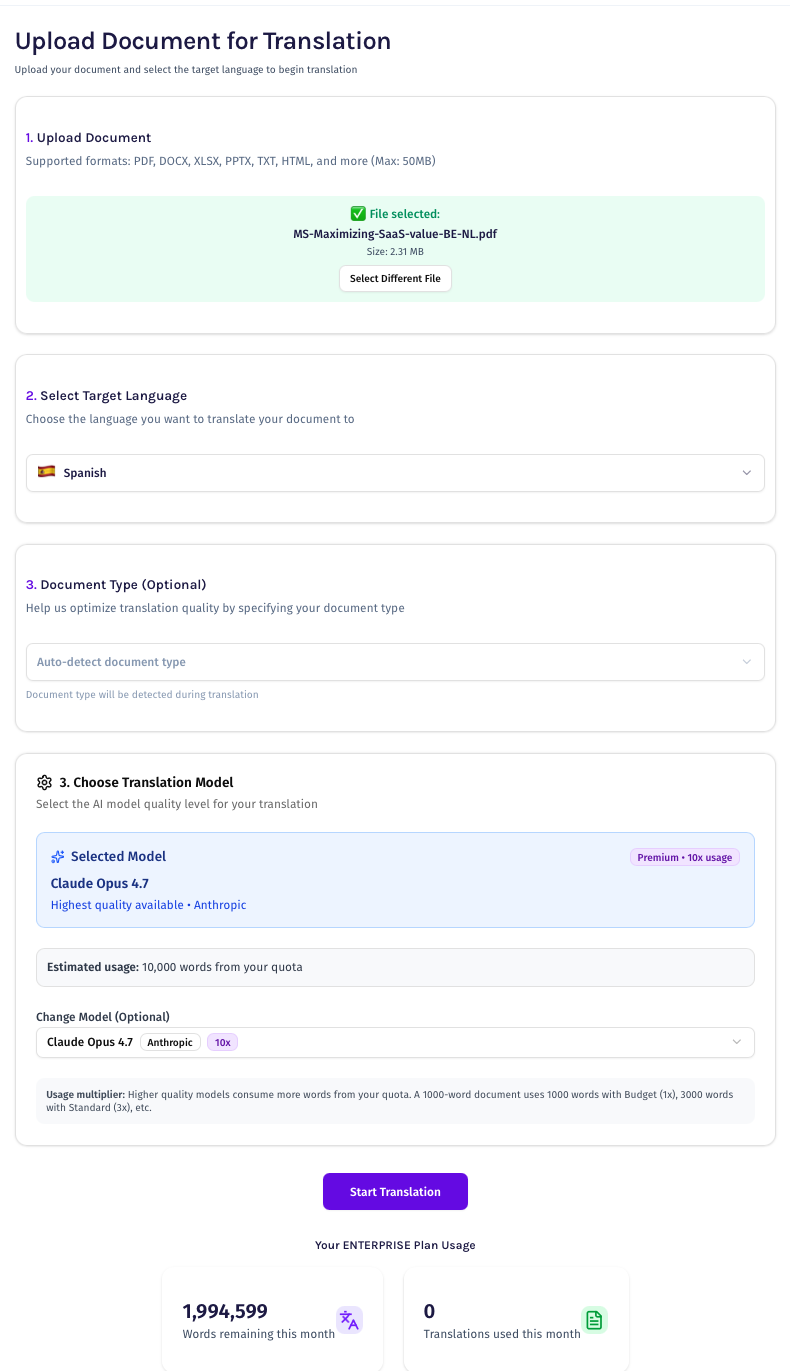
Task: Click the document icon beside Translations used
Action: tap(594, 1320)
